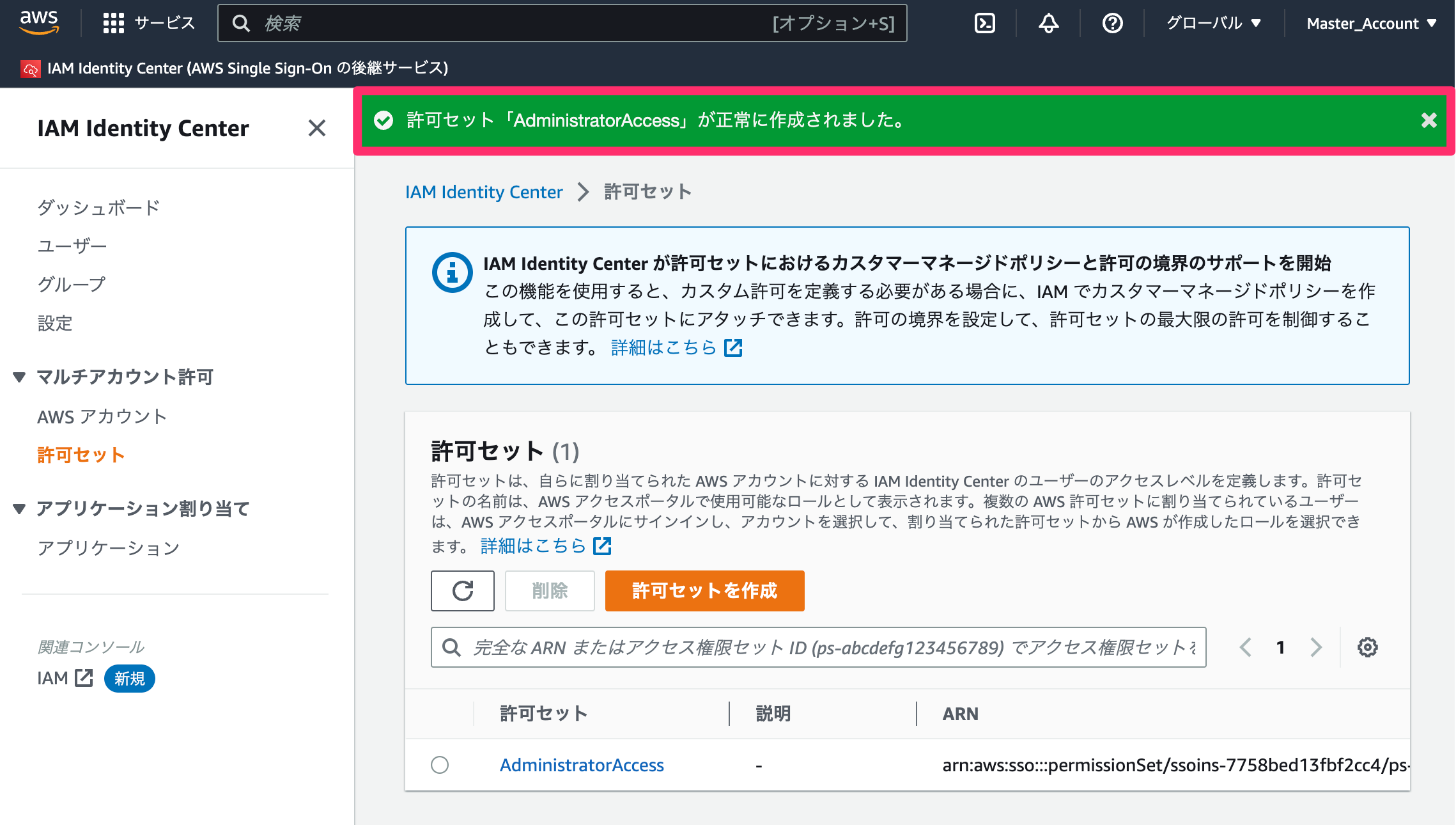Close the IAM Identity Center sidebar
This screenshot has height=825, width=1456.
coord(316,128)
